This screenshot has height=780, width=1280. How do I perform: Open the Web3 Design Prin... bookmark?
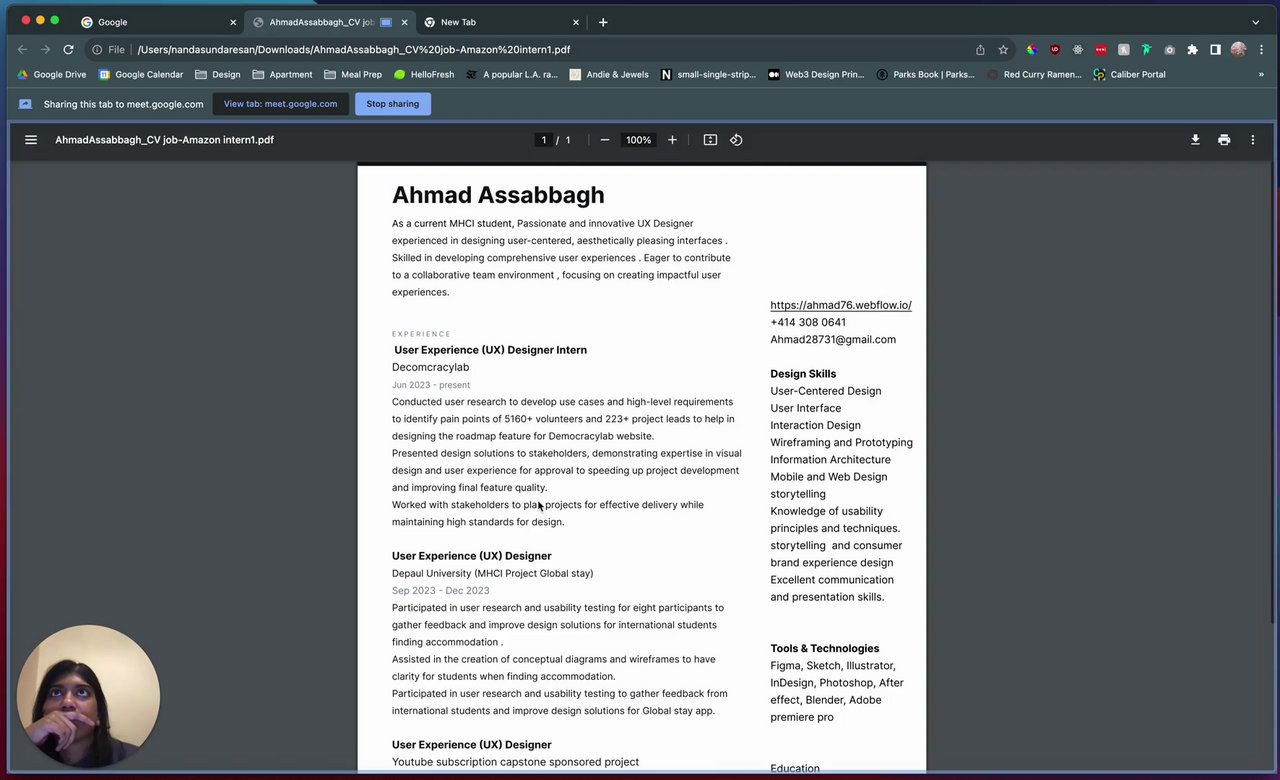(816, 74)
